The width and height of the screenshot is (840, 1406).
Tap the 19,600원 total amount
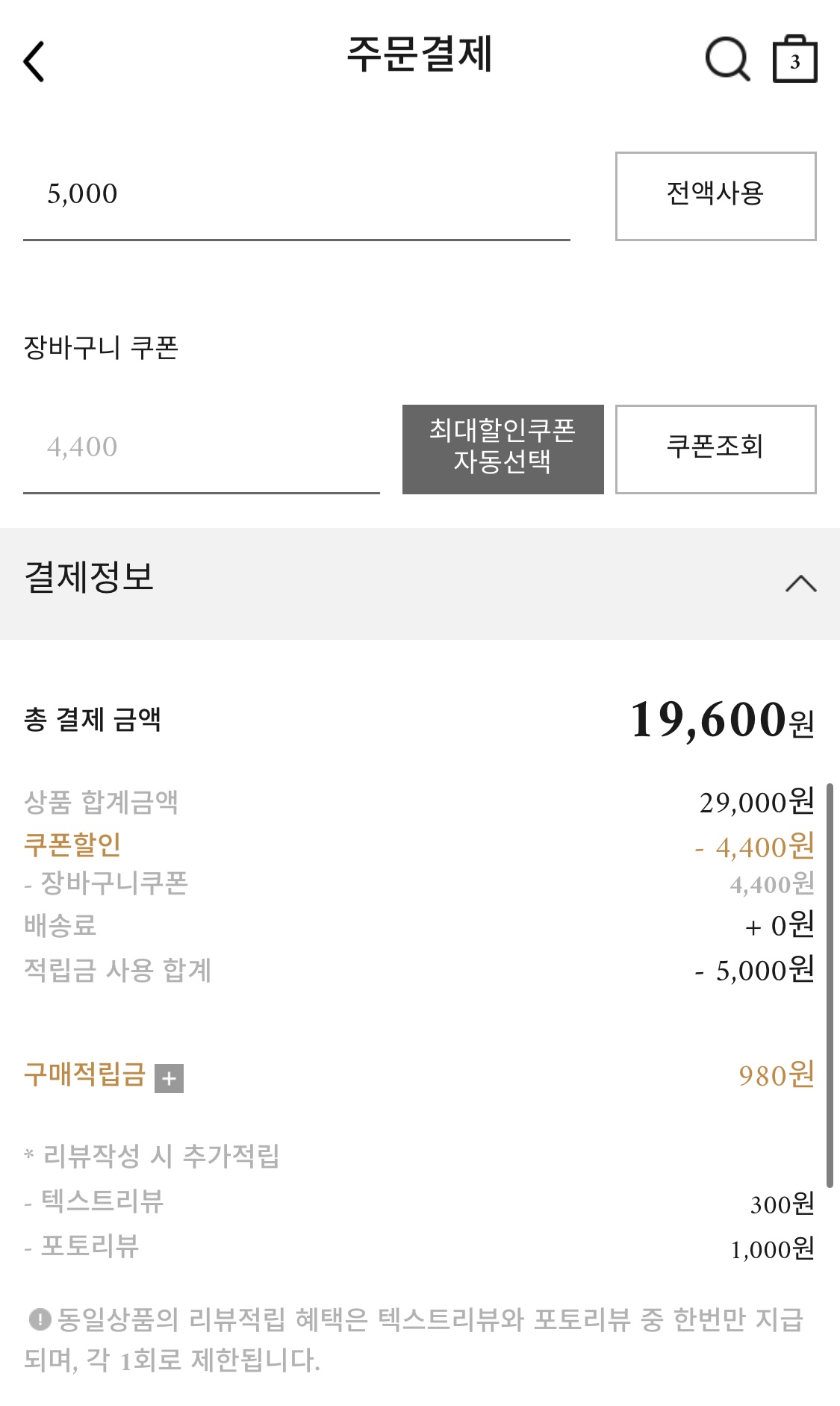[721, 721]
